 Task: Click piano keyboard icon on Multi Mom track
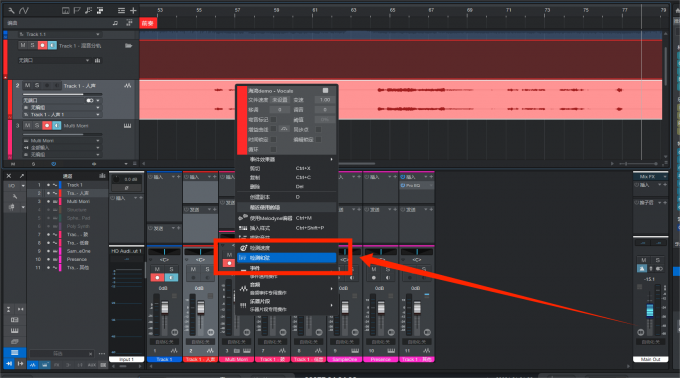(128, 126)
